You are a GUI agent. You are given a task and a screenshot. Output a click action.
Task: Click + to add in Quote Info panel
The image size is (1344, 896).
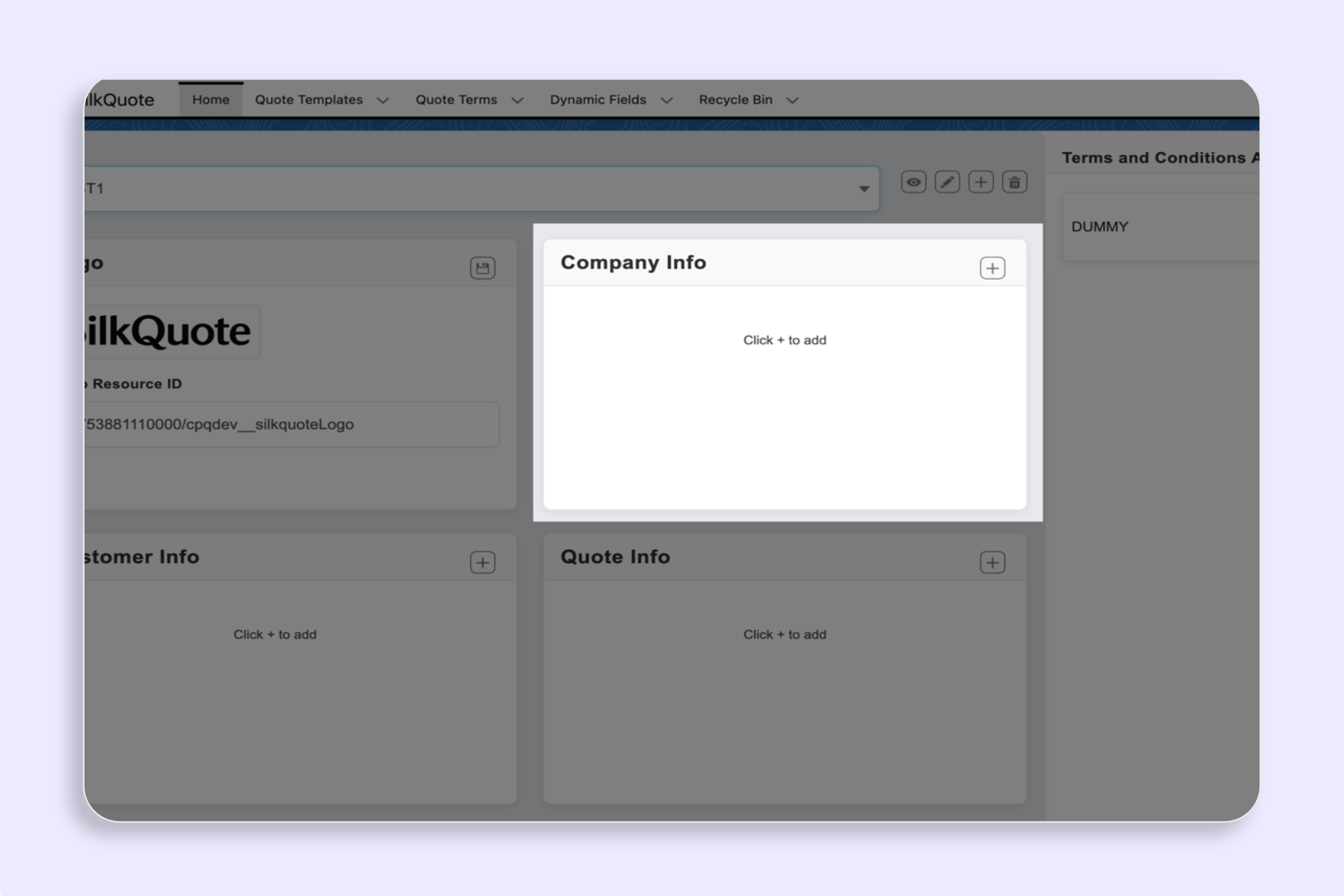785,634
